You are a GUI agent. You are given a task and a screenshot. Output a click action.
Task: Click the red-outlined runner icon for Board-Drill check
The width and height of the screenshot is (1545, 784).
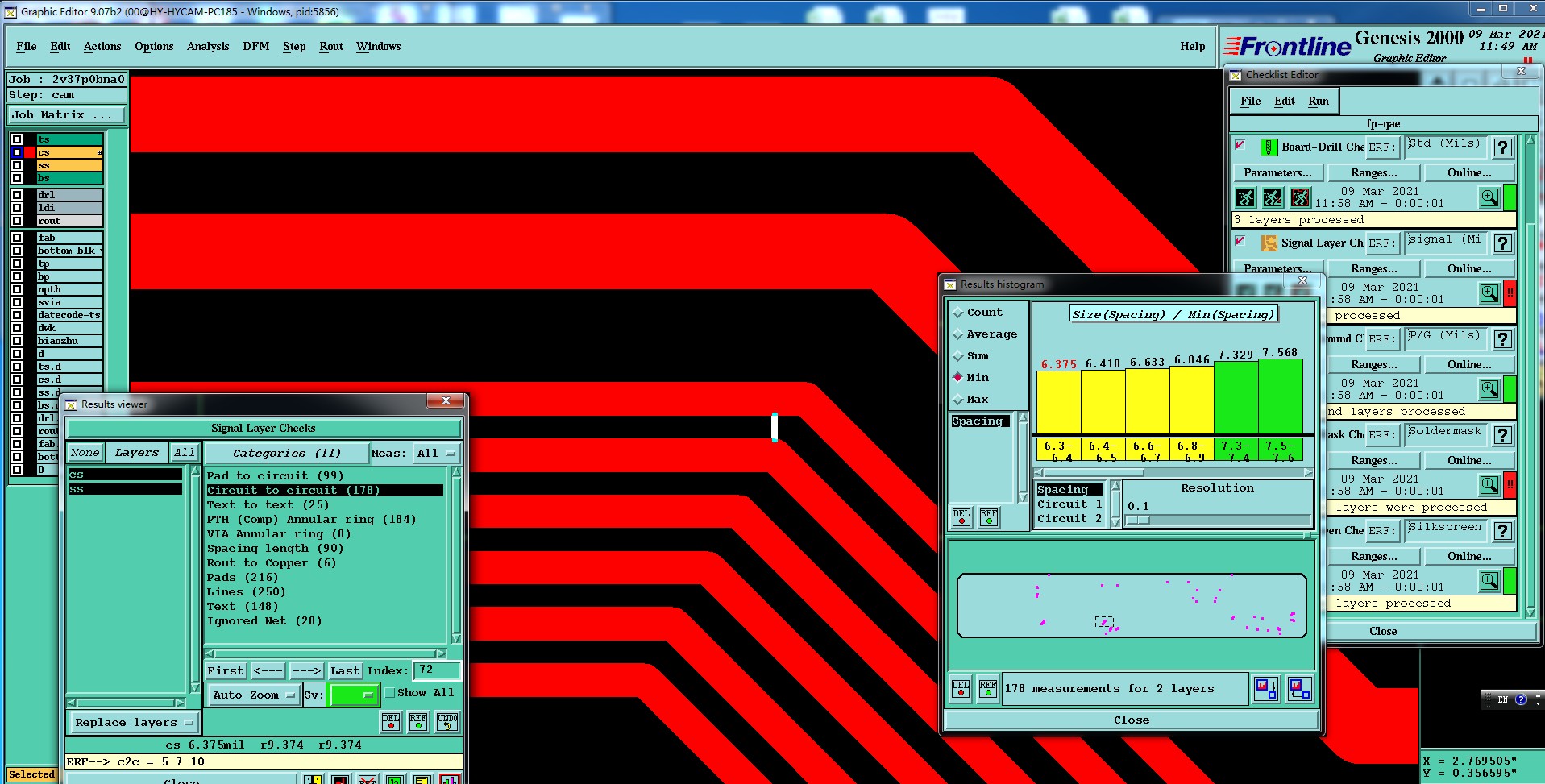[1300, 197]
